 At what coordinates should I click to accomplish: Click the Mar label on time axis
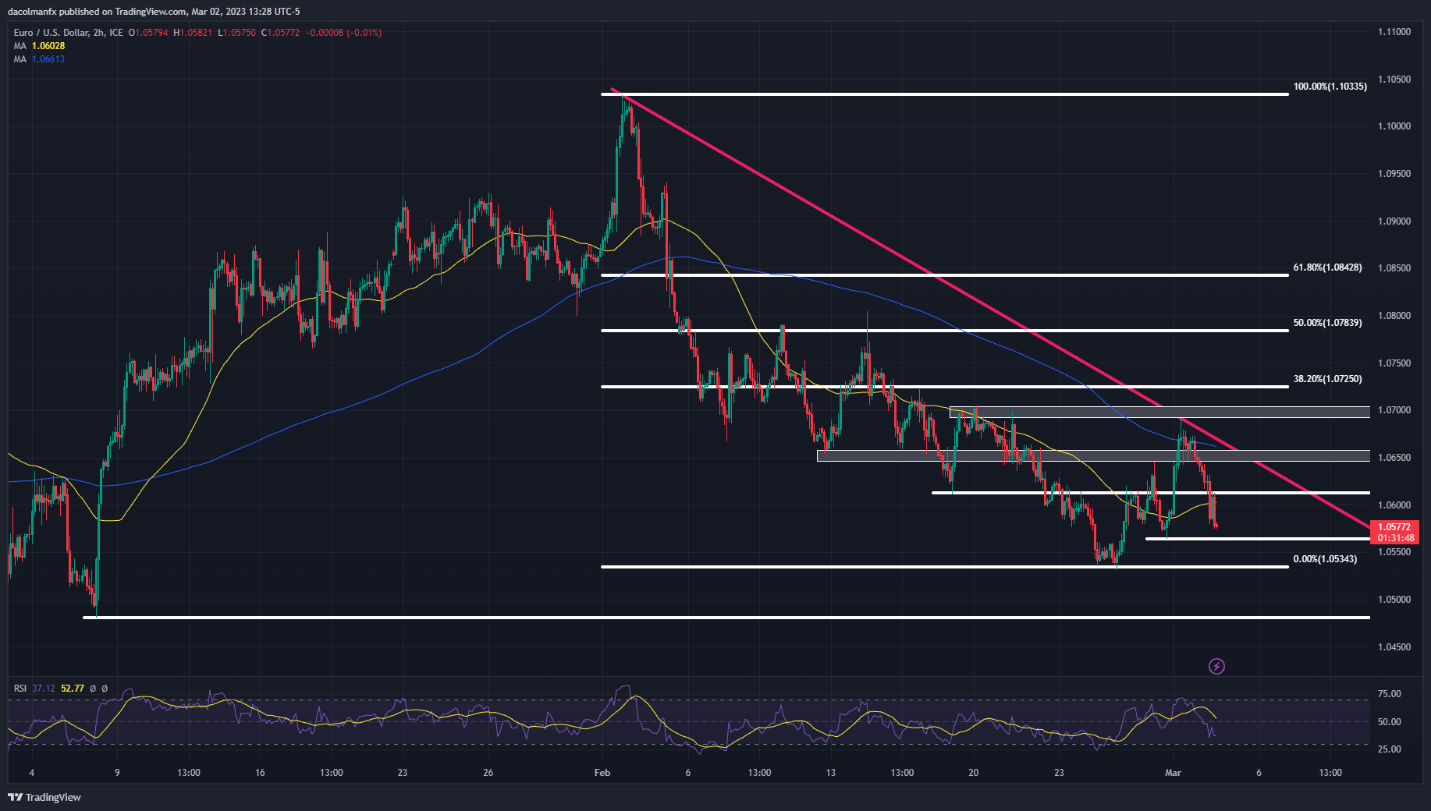pyautogui.click(x=1173, y=773)
